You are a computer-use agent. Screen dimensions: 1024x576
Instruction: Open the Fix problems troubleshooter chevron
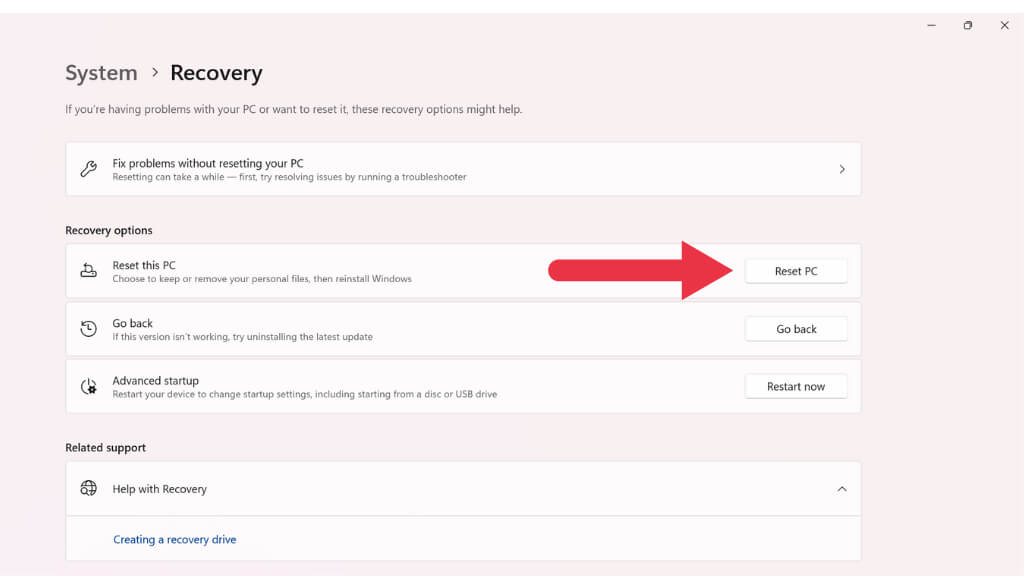coord(842,169)
